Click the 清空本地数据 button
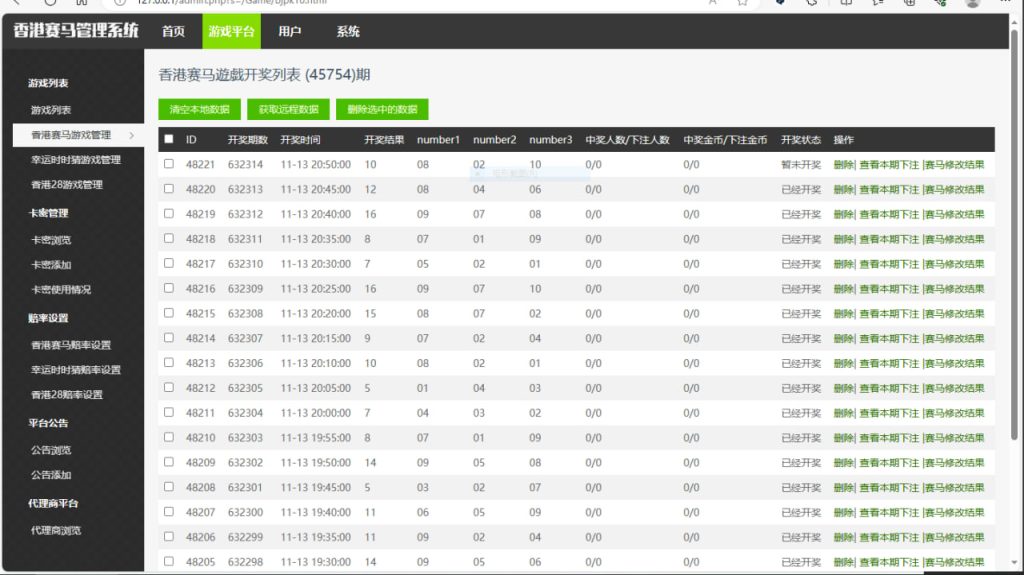 coord(199,109)
